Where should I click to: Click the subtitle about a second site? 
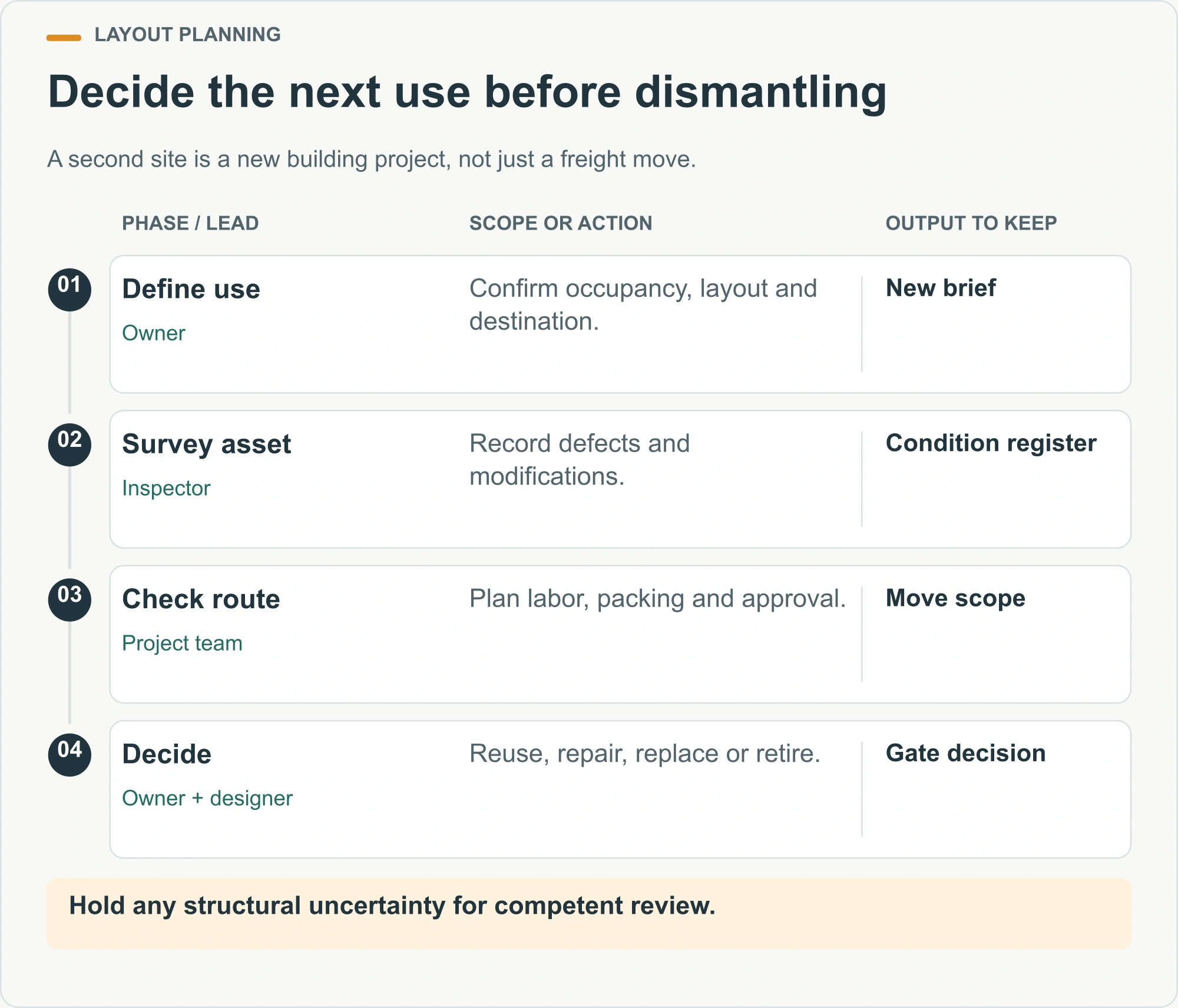tap(372, 160)
